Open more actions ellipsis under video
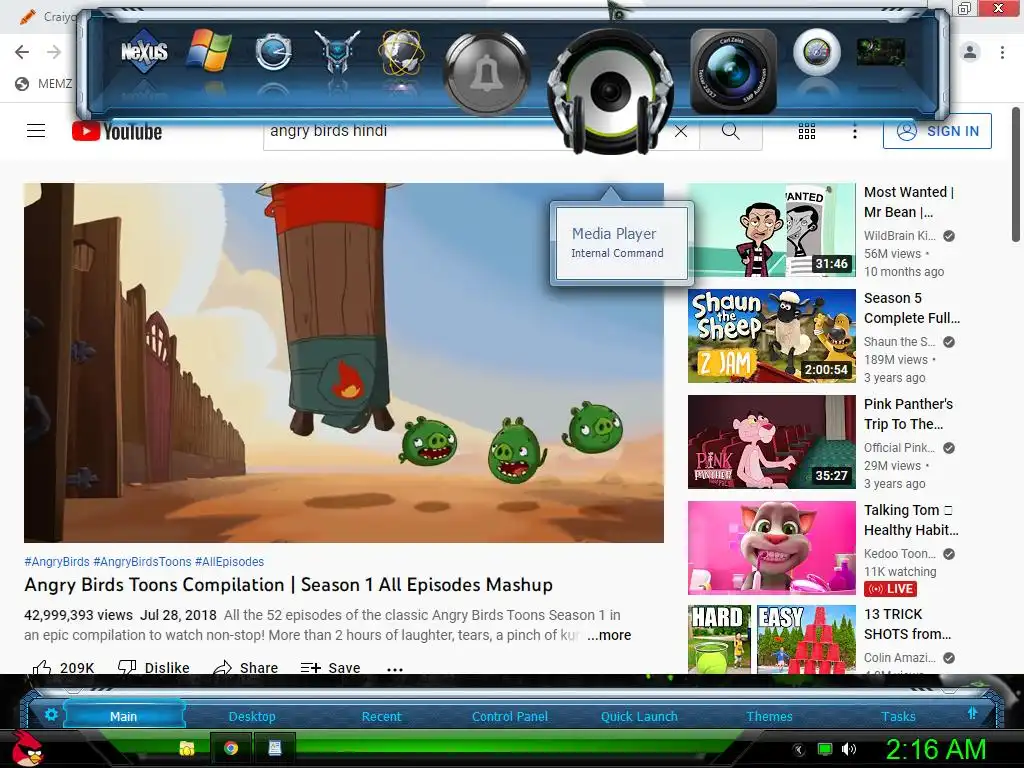The width and height of the screenshot is (1024, 768). coord(394,667)
